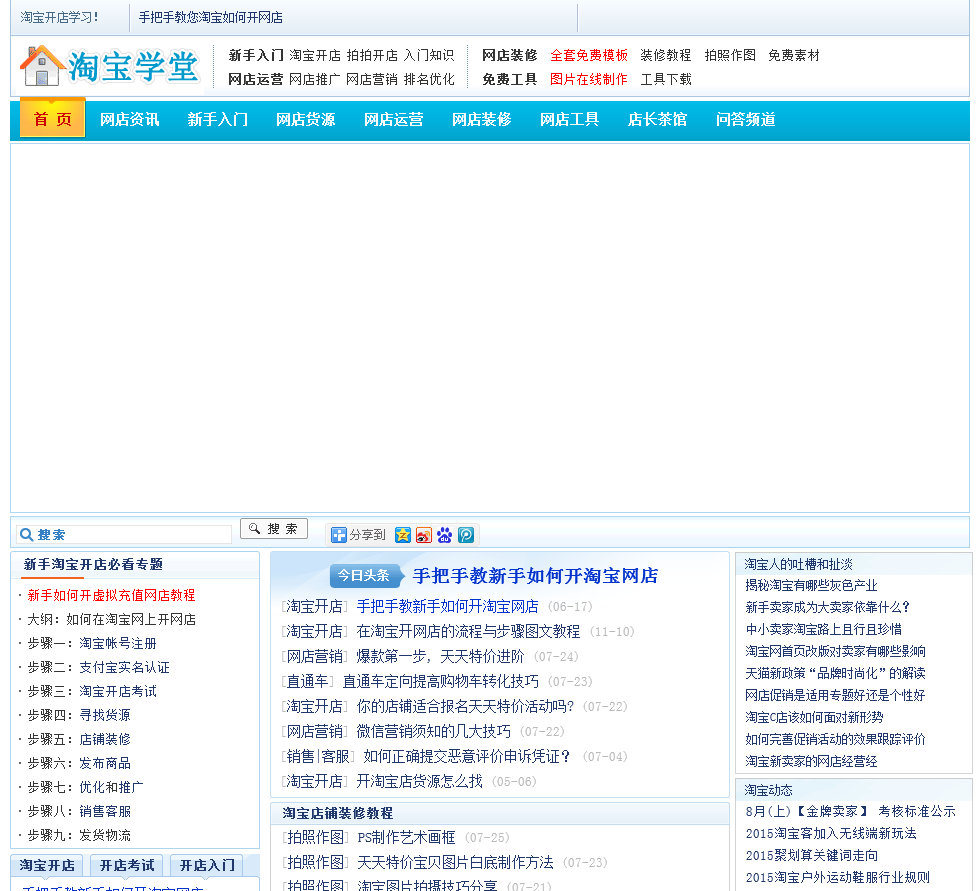Viewport: 980px width, 891px height.
Task: Open 微信营销须知的几大技巧 article
Action: click(x=433, y=732)
